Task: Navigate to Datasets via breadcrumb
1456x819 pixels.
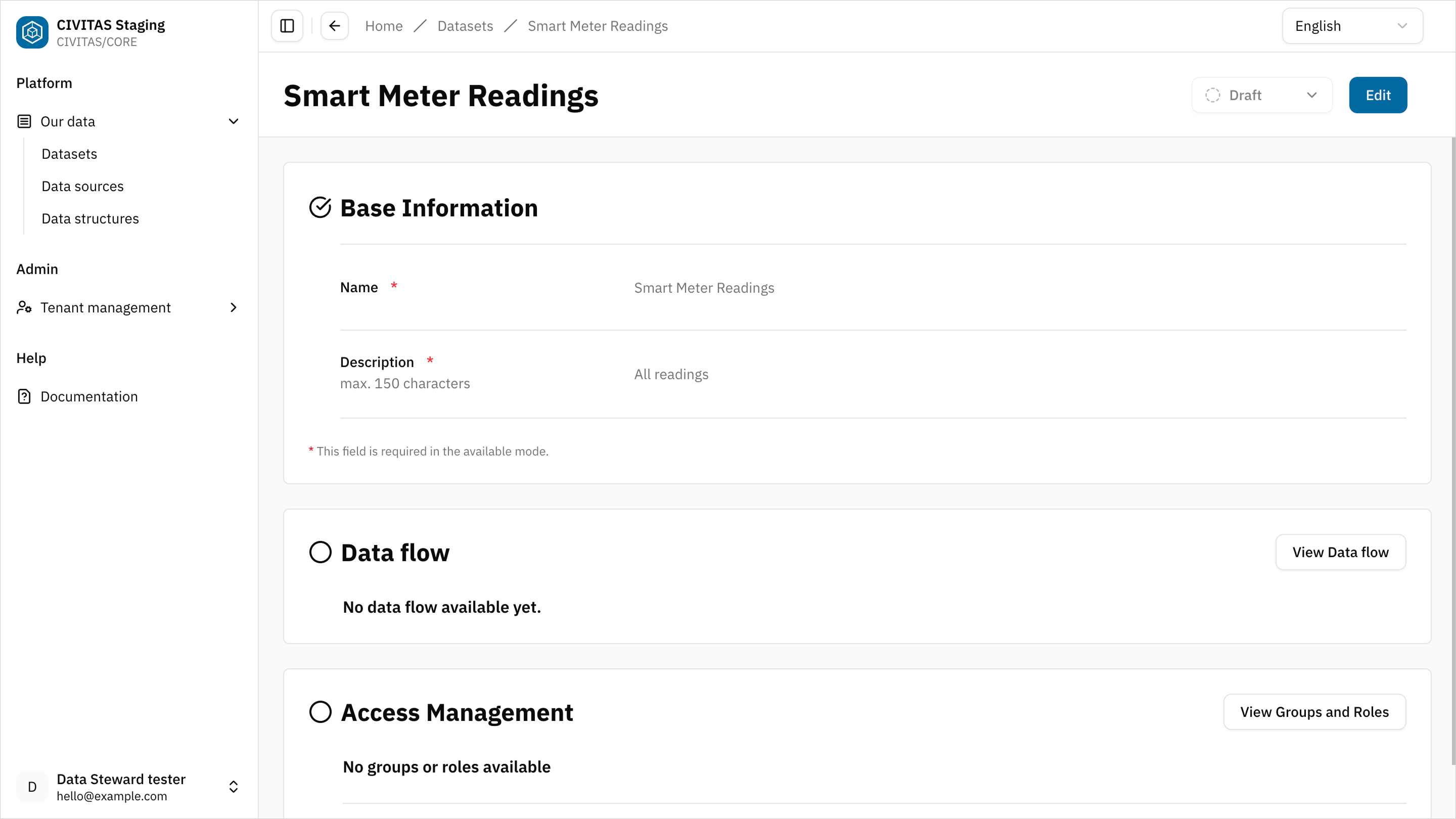Action: pos(465,26)
